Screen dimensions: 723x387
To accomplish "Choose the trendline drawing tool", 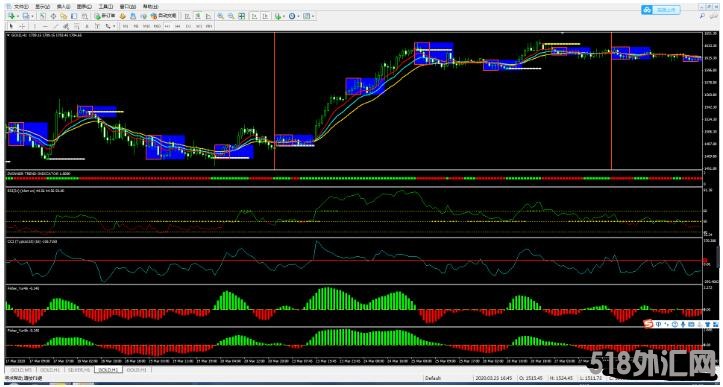I will pos(56,26).
